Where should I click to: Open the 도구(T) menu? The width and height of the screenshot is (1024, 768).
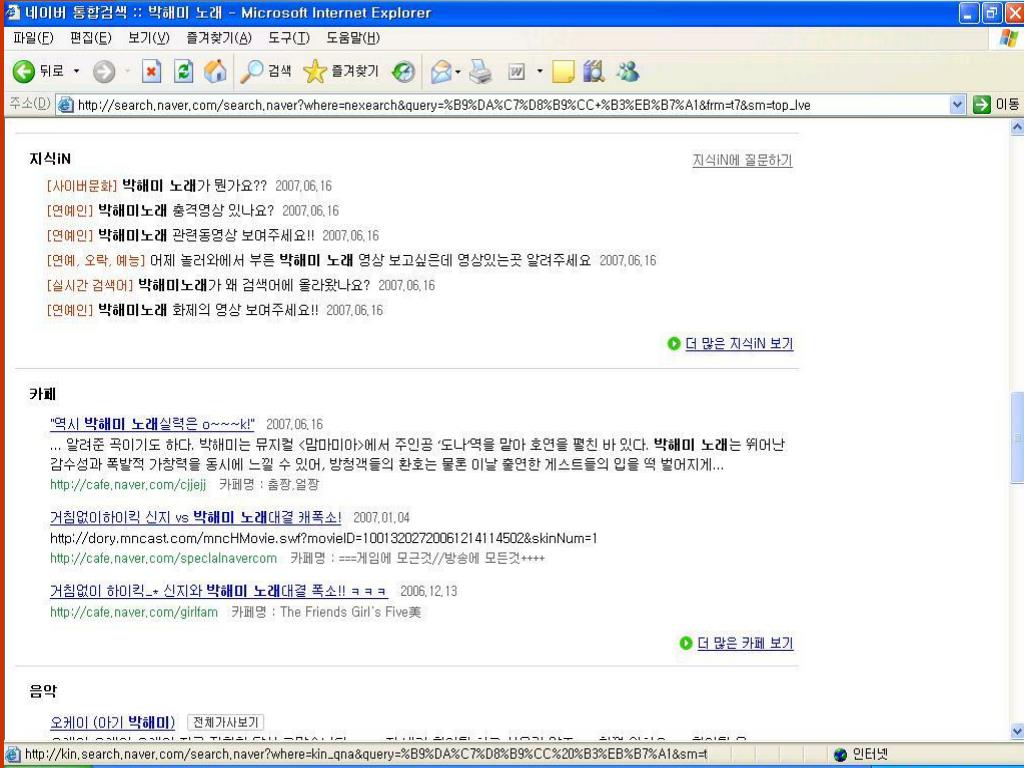pos(289,38)
